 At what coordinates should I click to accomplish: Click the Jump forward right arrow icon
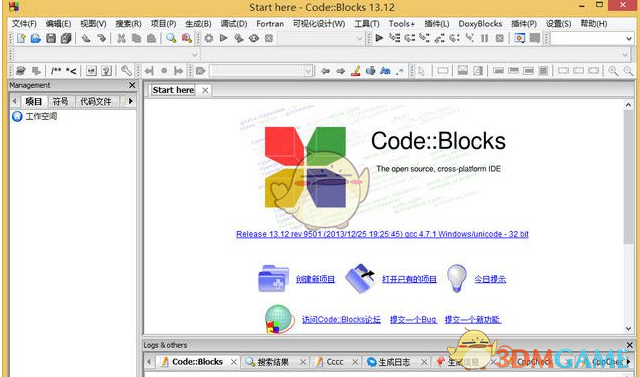[179, 71]
